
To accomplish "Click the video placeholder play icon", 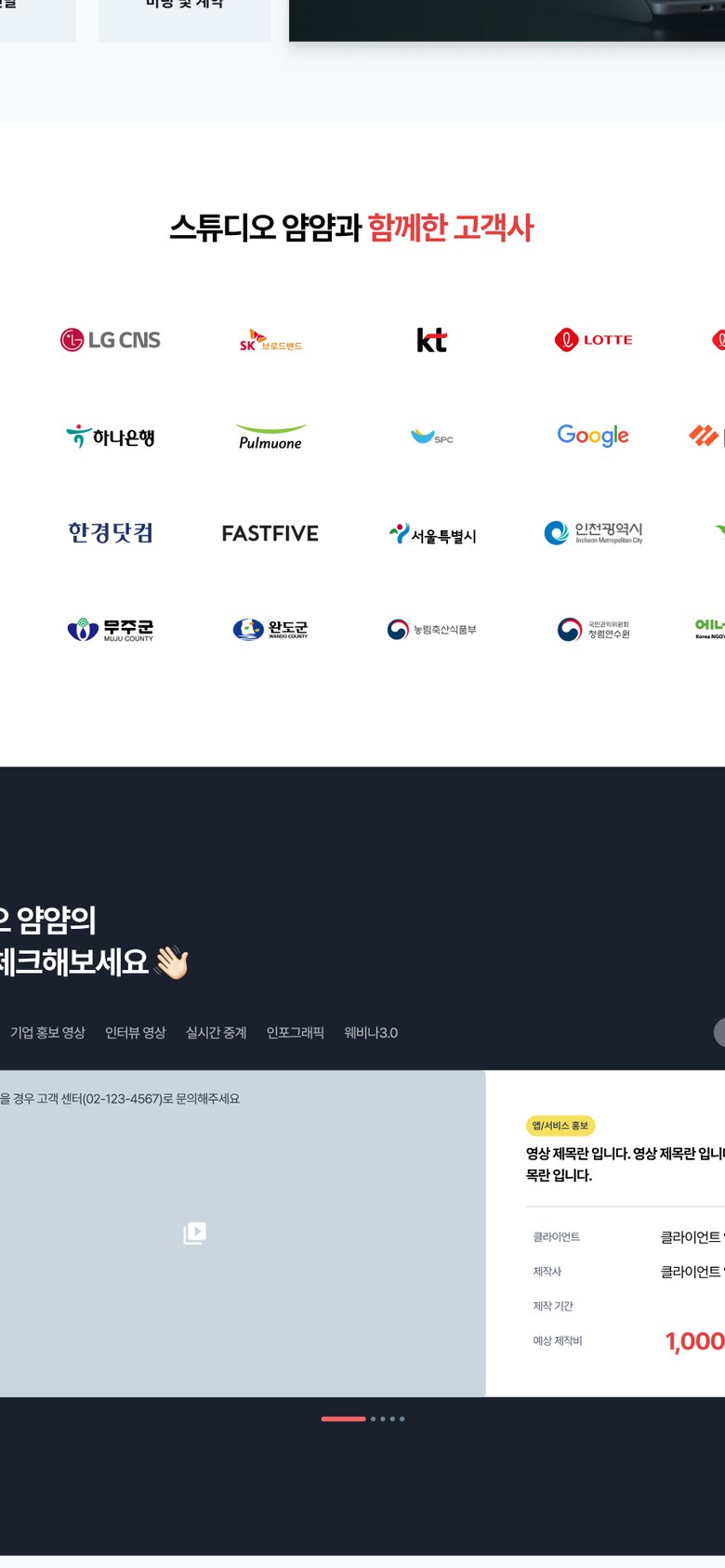I will (x=195, y=1234).
